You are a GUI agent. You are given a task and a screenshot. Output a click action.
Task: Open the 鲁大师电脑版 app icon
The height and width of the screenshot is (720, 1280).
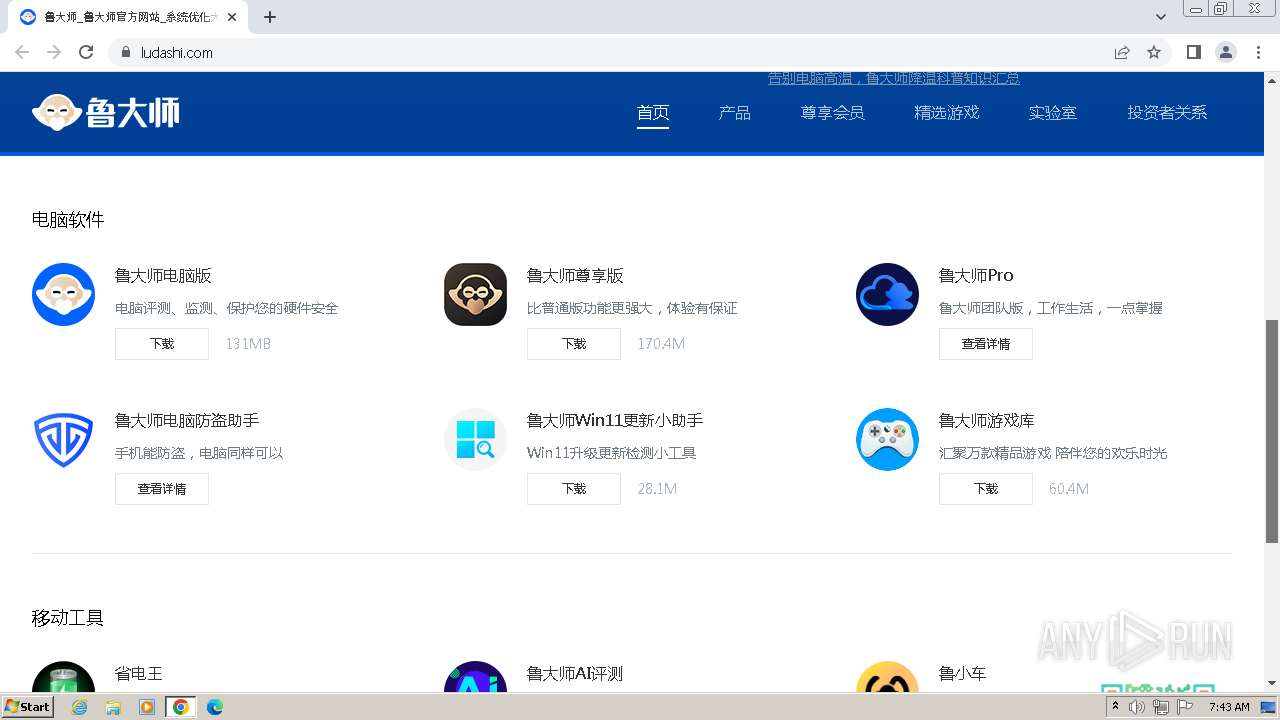[63, 294]
